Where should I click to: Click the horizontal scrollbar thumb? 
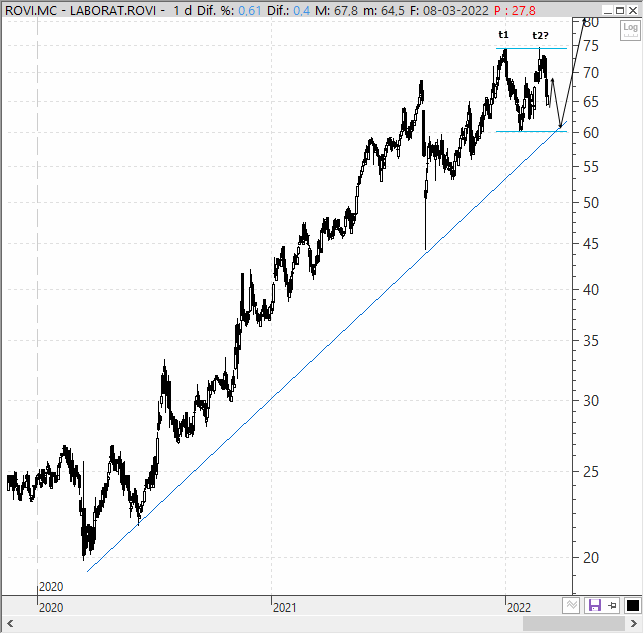point(574,624)
